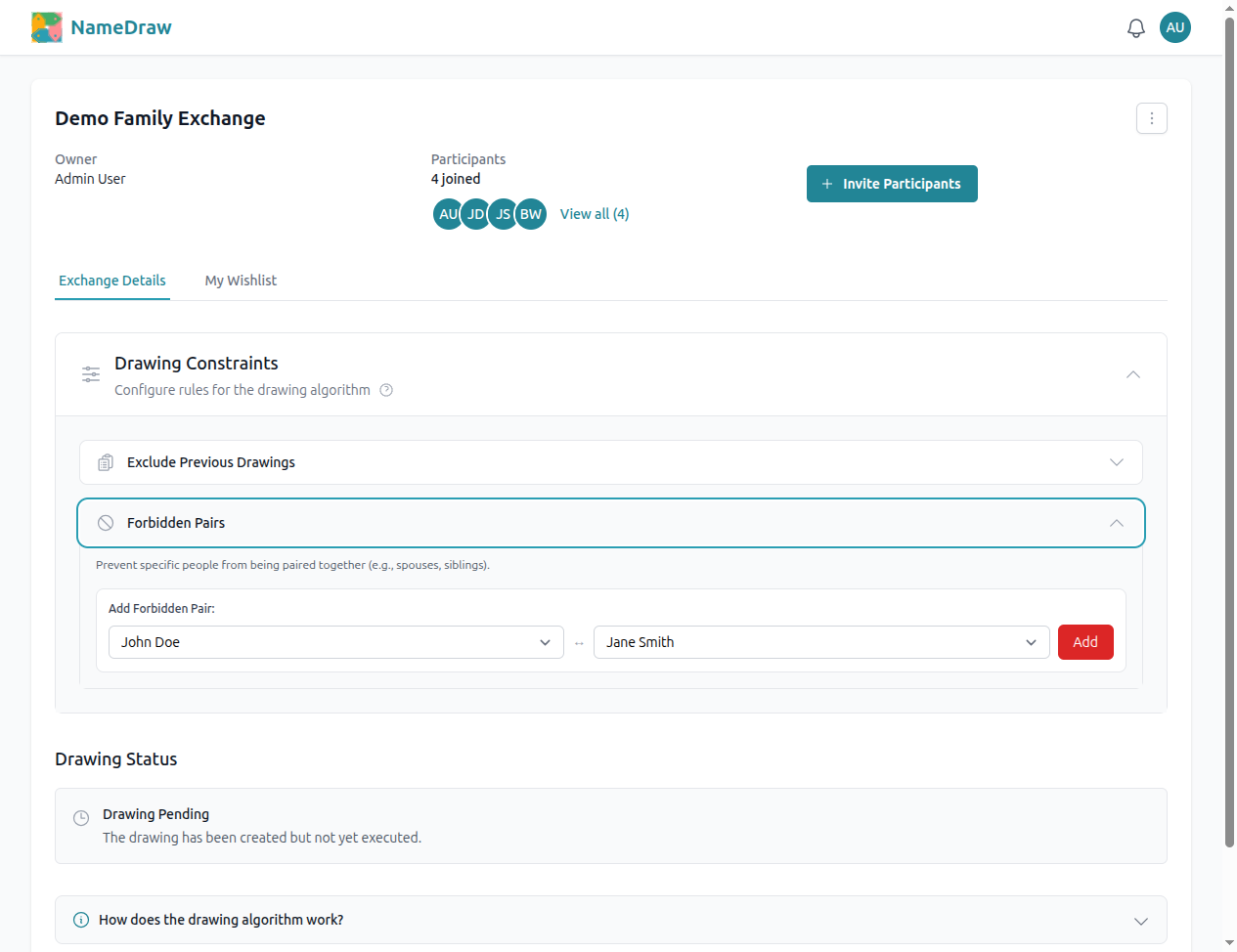This screenshot has width=1237, height=952.
Task: Click the Drawing Constraints sliders icon
Action: click(x=91, y=374)
